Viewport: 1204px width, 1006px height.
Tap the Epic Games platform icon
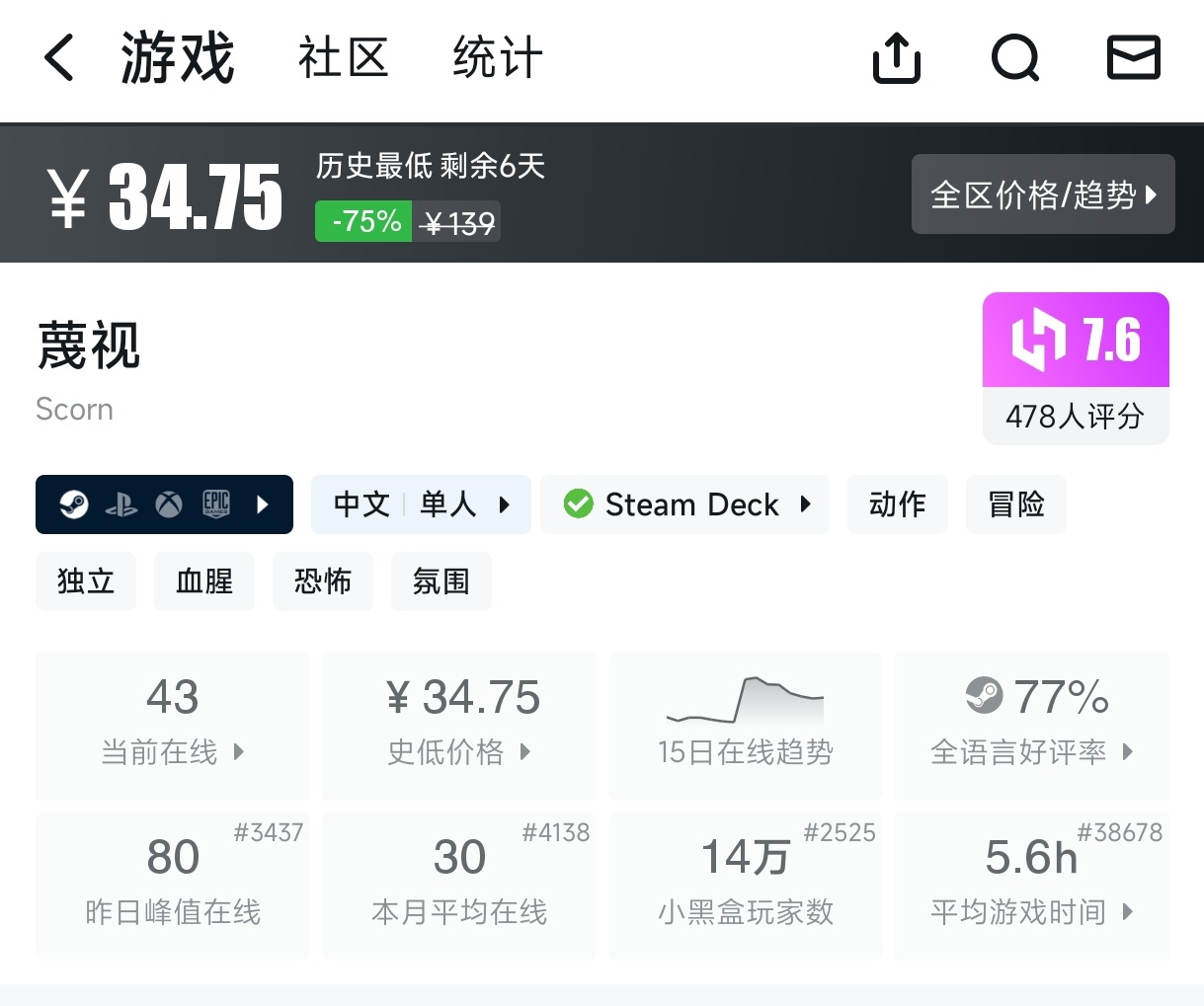click(216, 504)
